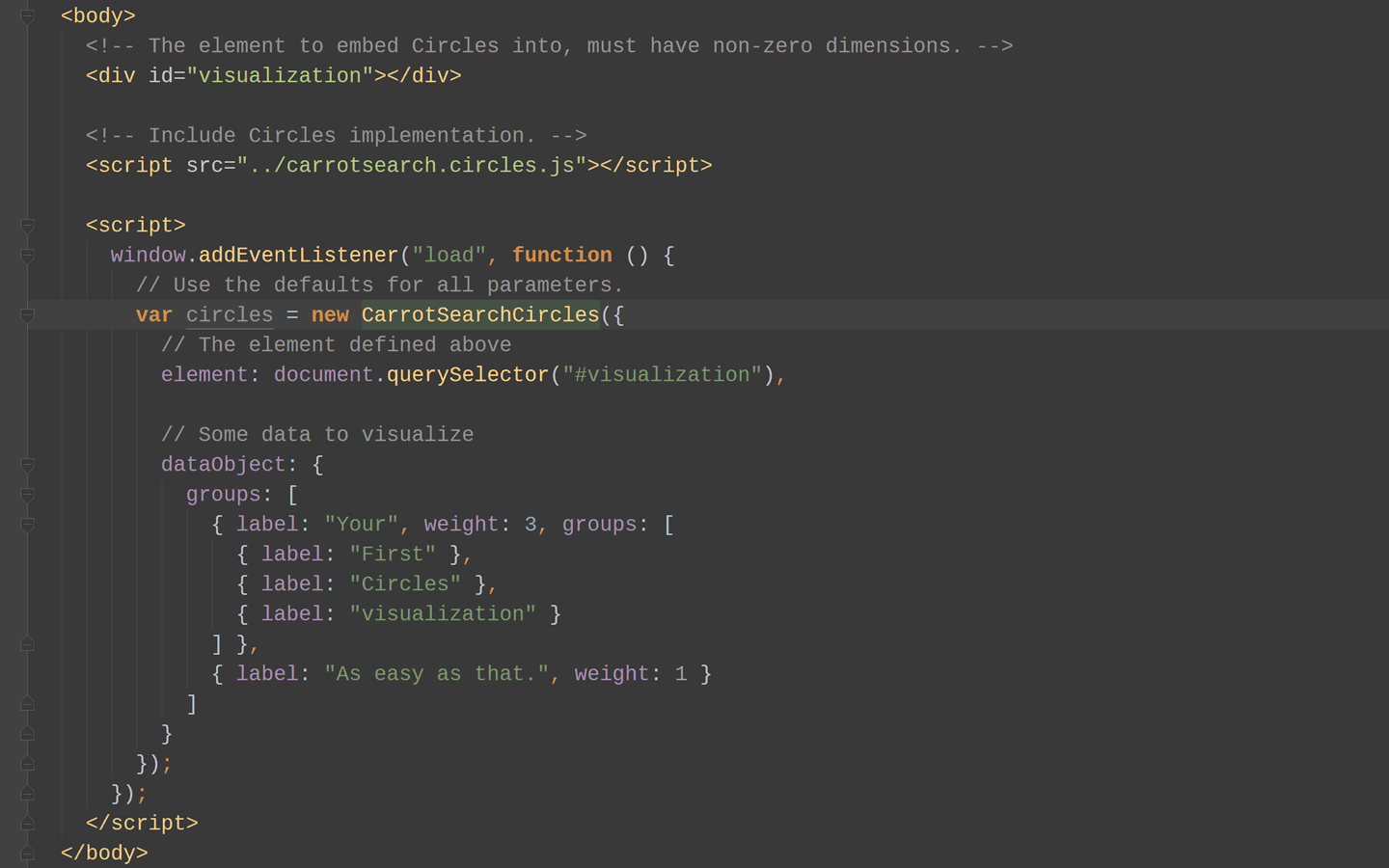The height and width of the screenshot is (868, 1389).
Task: Click the 'dataObject' property name
Action: pyautogui.click(x=223, y=465)
